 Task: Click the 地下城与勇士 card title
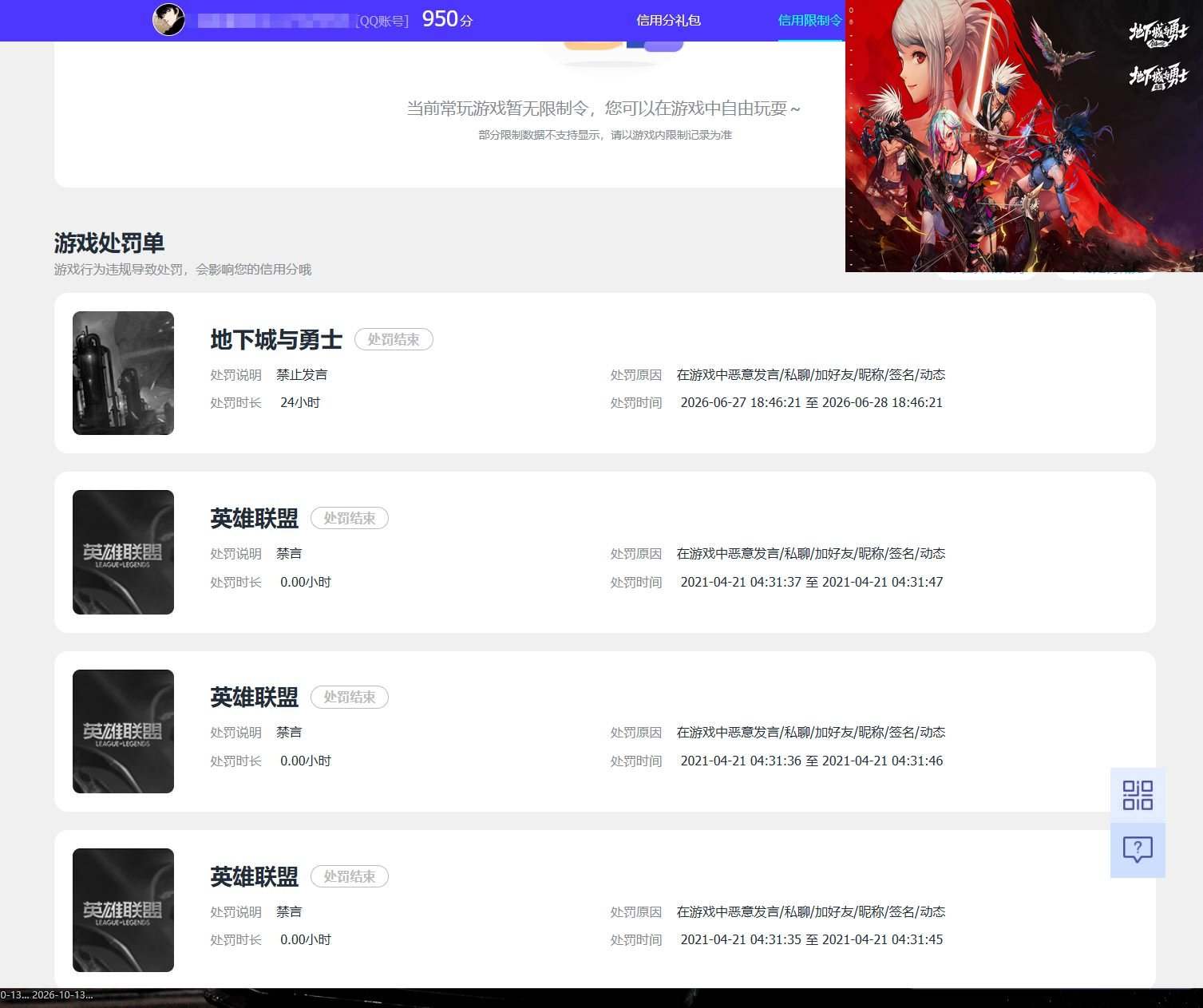pos(276,340)
